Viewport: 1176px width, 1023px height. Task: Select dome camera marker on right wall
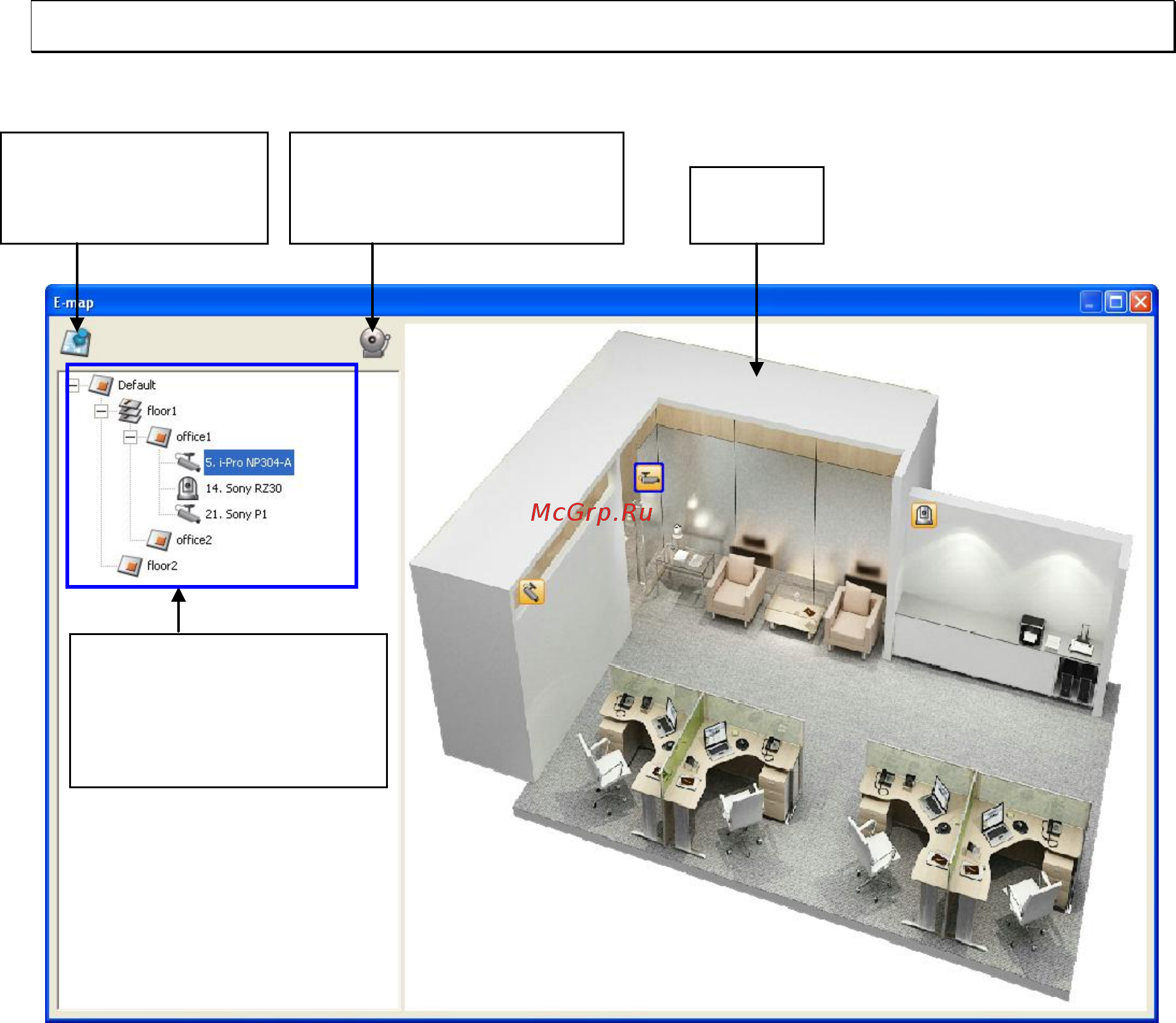coord(924,515)
